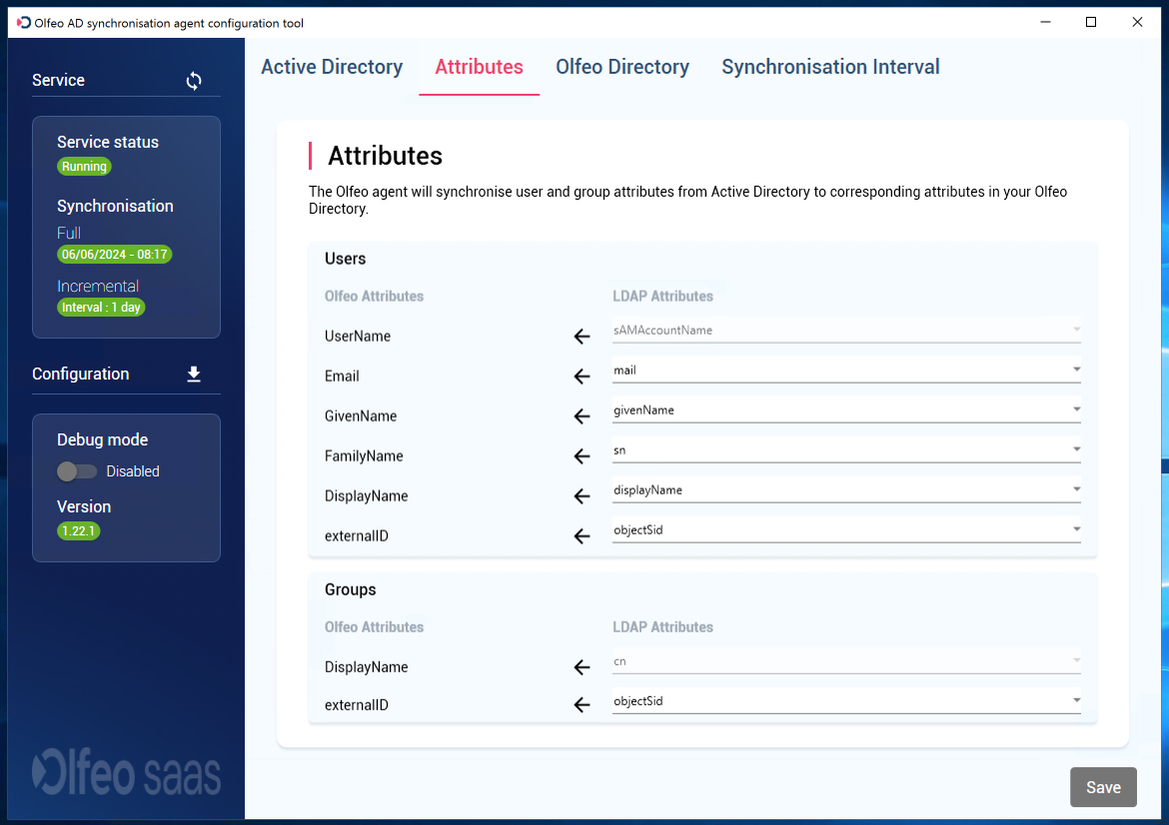Open the Olfeo Directory tab
Image resolution: width=1169 pixels, height=825 pixels.
[622, 67]
